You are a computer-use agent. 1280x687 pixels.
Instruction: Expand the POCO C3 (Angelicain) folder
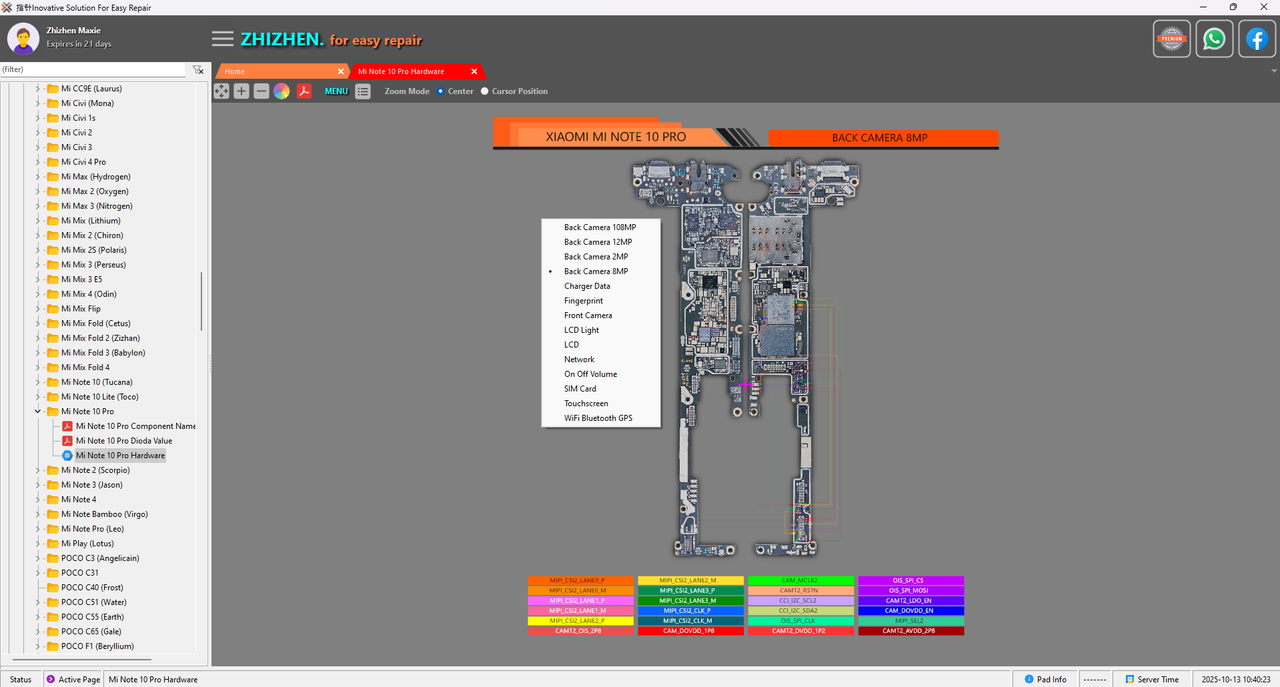click(38, 558)
